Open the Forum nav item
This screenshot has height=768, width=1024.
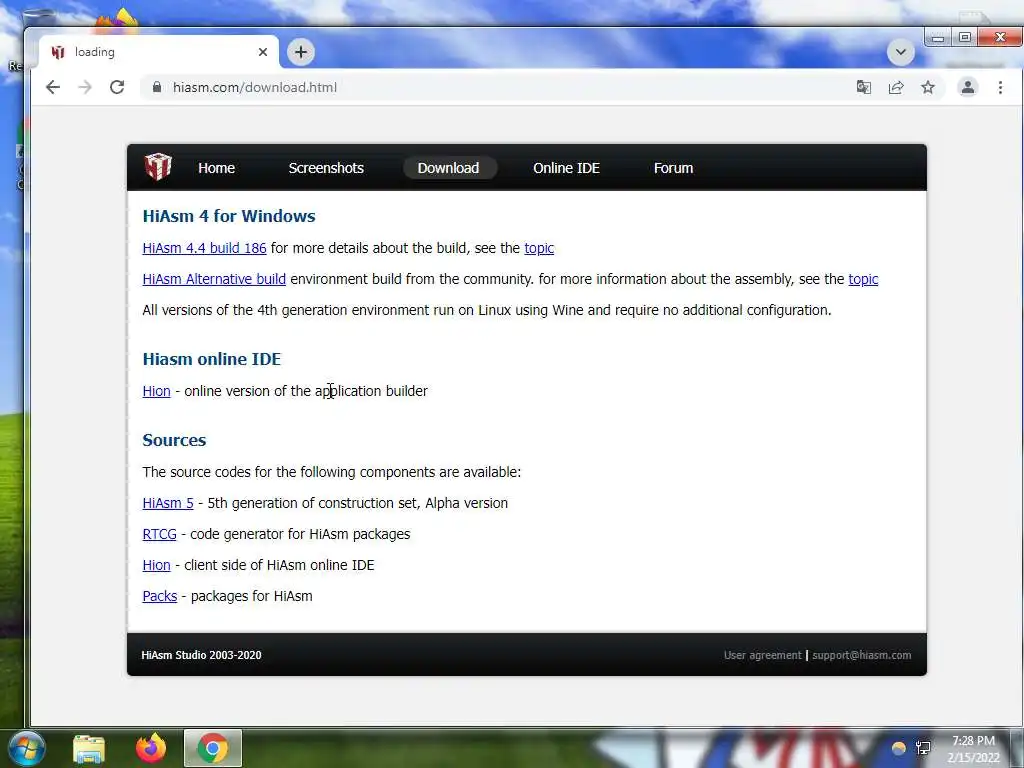coord(673,168)
